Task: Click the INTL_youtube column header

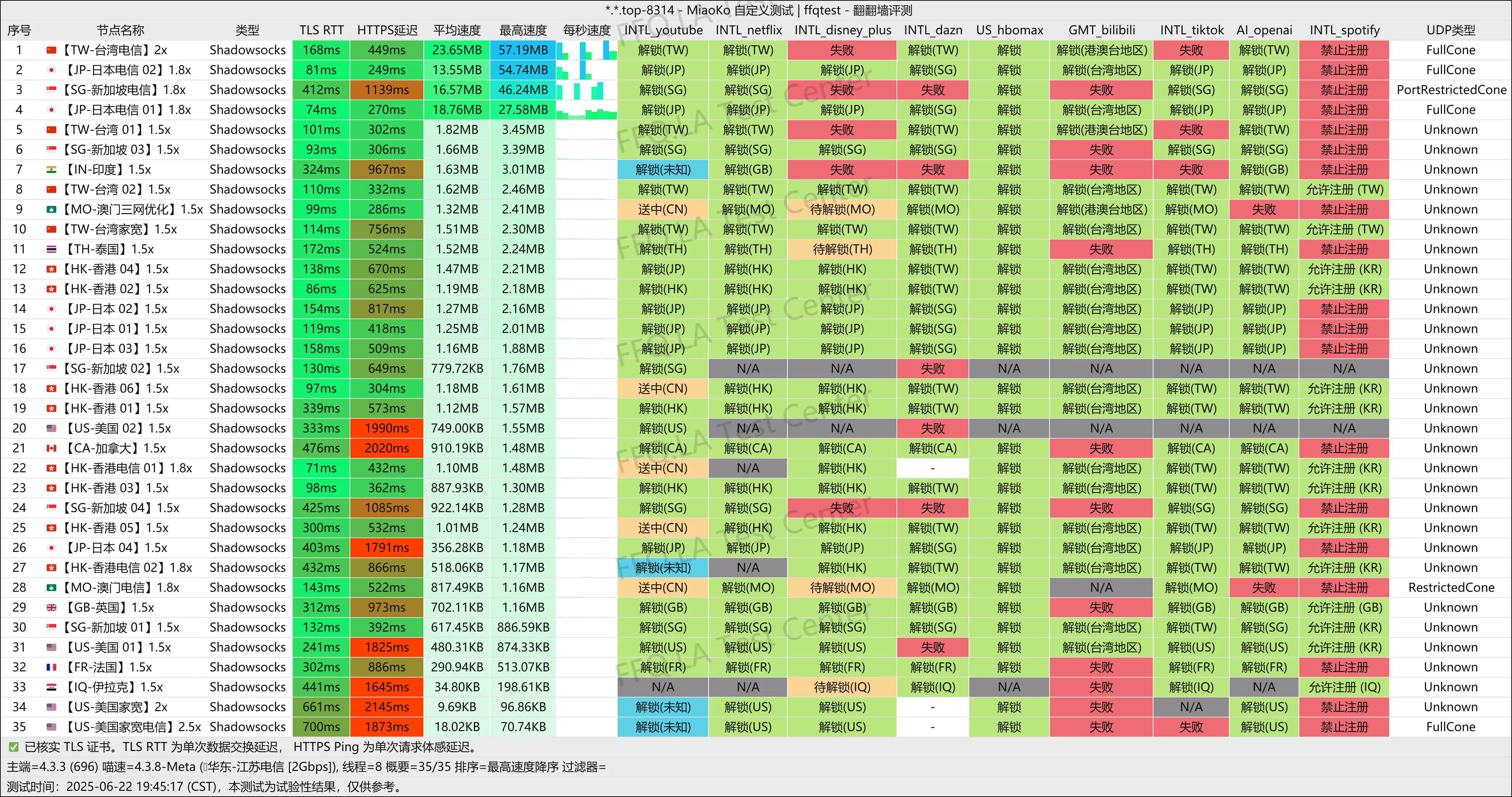Action: click(x=663, y=31)
